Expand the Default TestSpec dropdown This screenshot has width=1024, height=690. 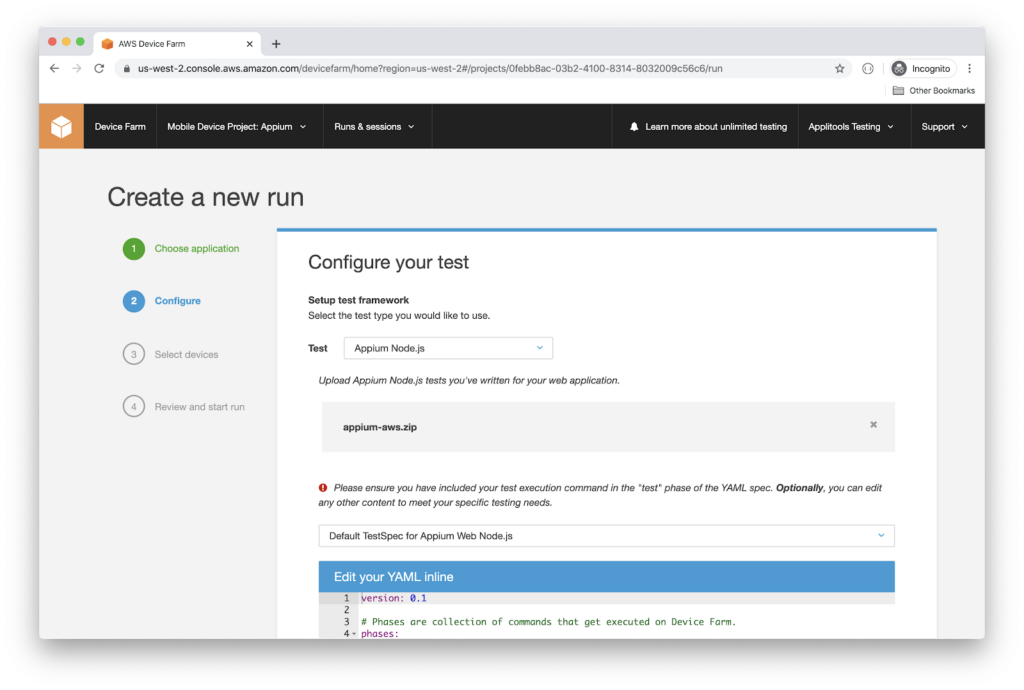tap(606, 536)
